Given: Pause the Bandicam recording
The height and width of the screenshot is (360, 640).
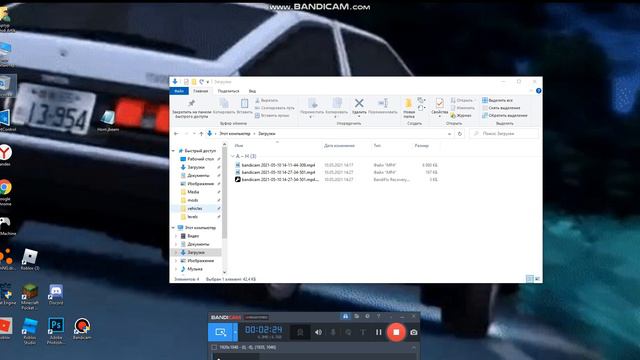Looking at the screenshot, I should (379, 332).
